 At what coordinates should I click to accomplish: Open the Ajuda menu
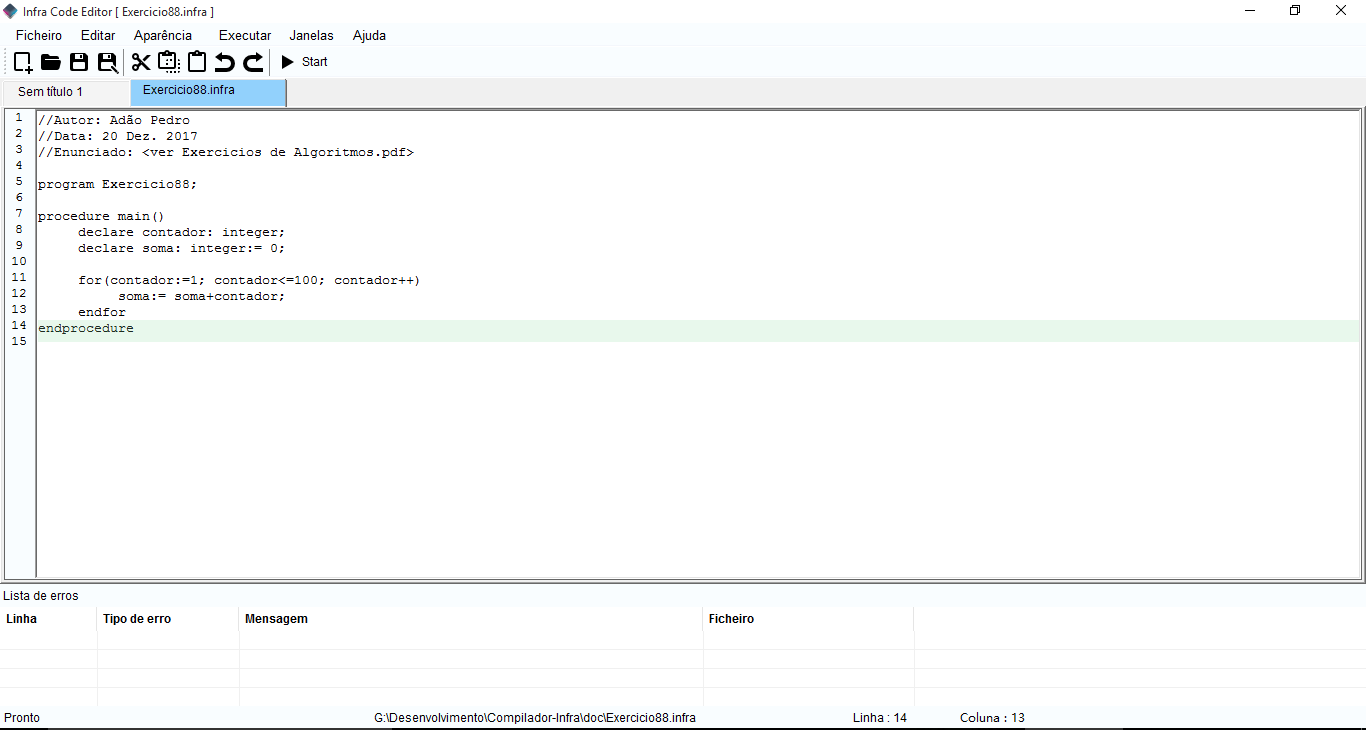coord(369,35)
